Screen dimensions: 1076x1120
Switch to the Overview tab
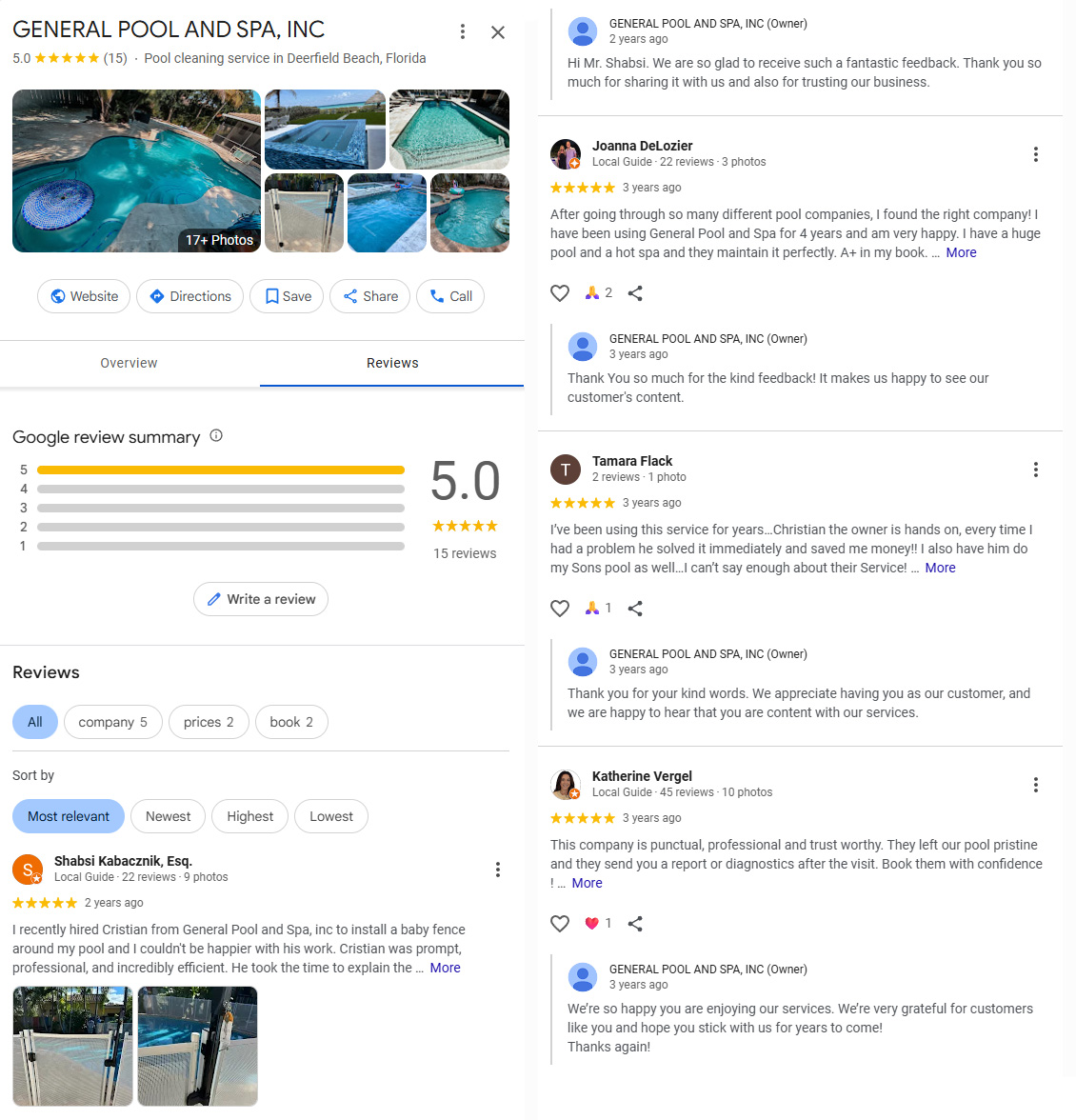coord(129,363)
